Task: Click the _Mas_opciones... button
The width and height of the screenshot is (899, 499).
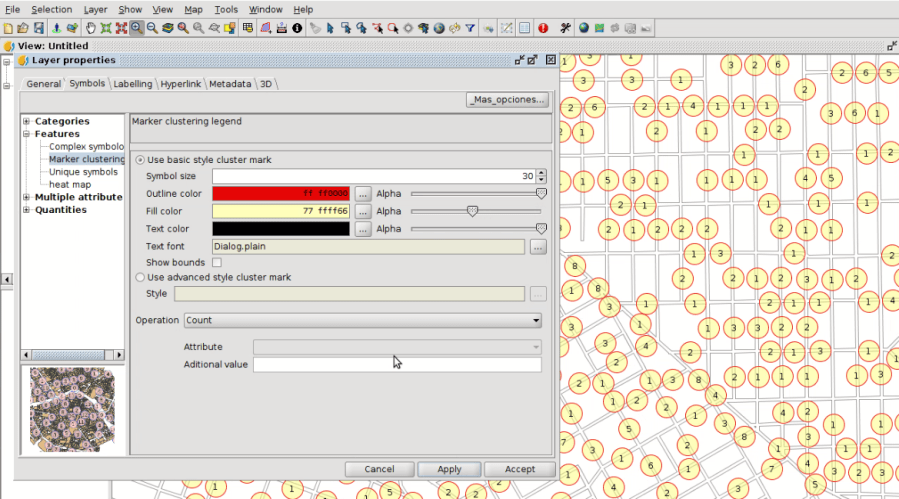Action: pyautogui.click(x=507, y=100)
